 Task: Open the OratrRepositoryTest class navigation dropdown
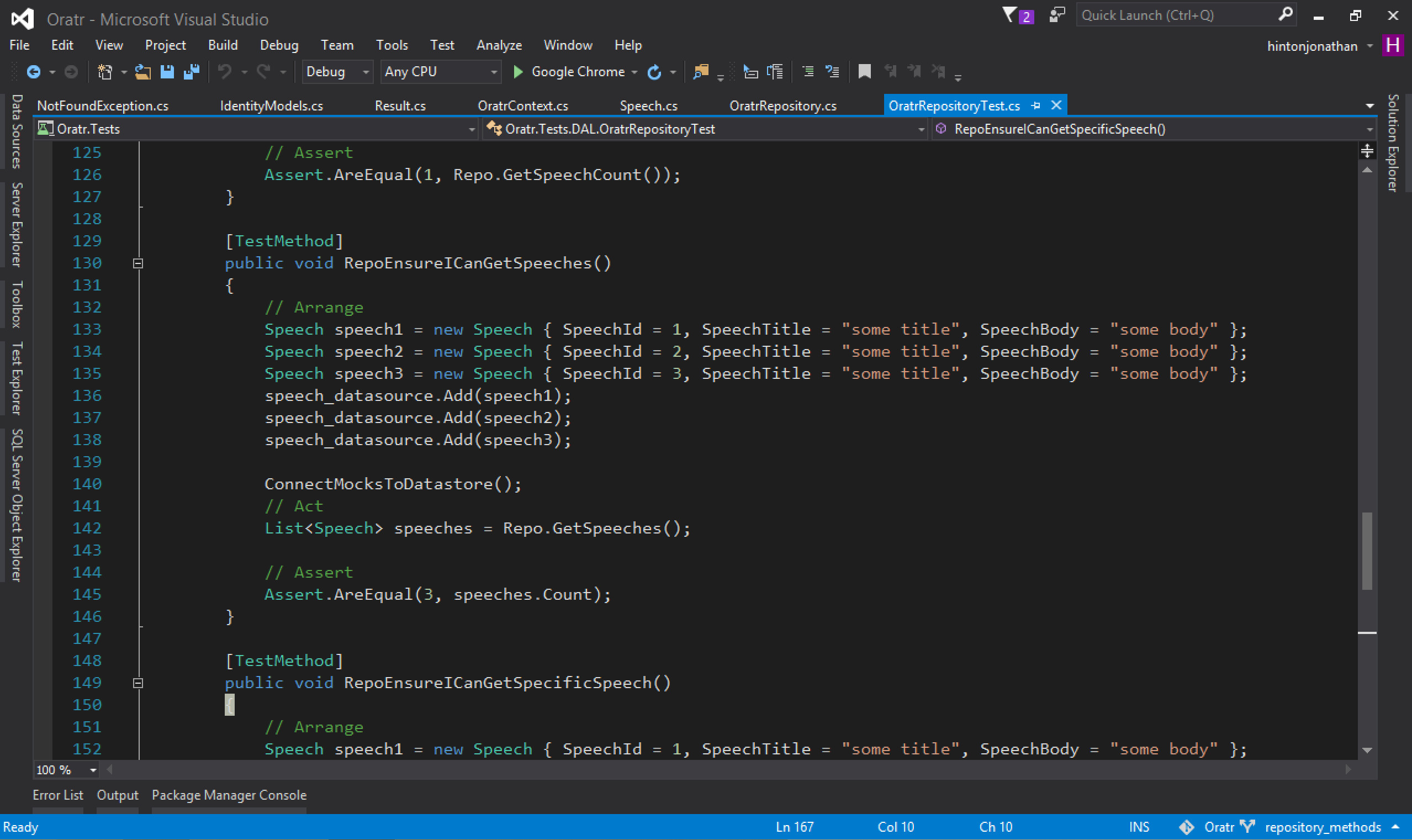(705, 129)
